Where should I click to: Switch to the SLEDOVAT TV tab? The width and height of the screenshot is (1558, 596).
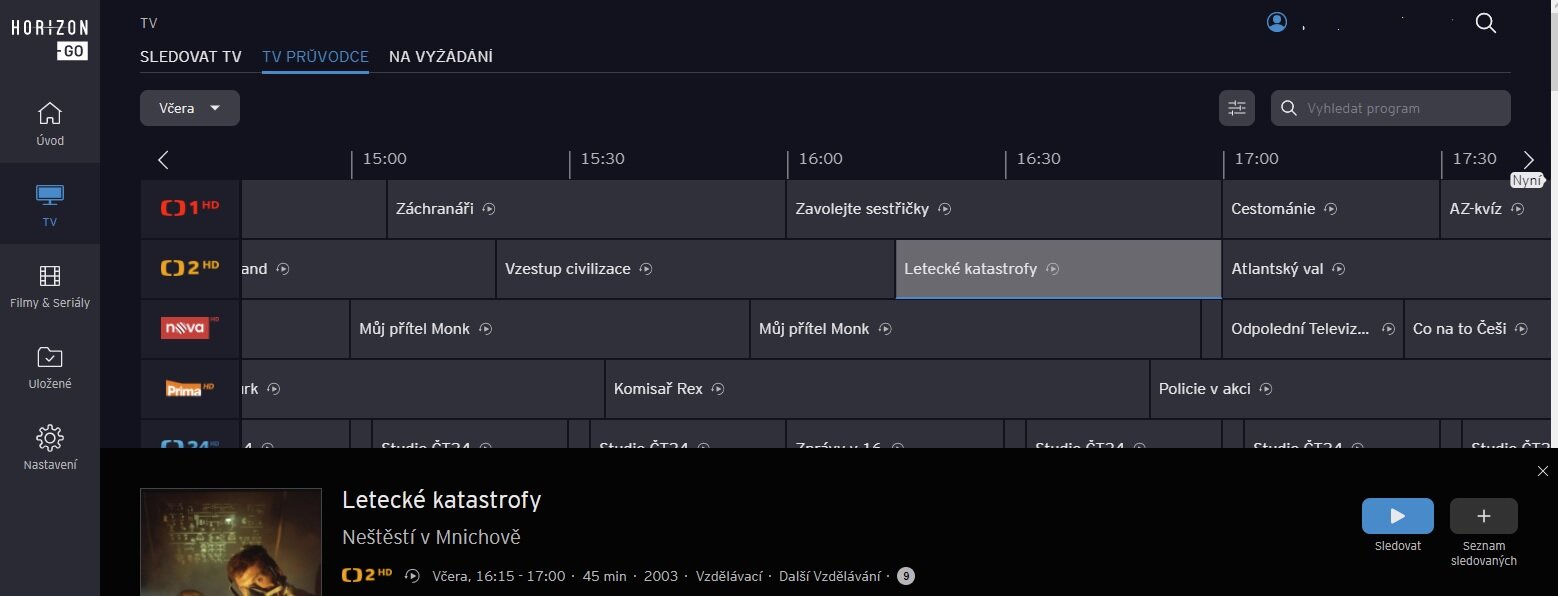click(x=191, y=57)
